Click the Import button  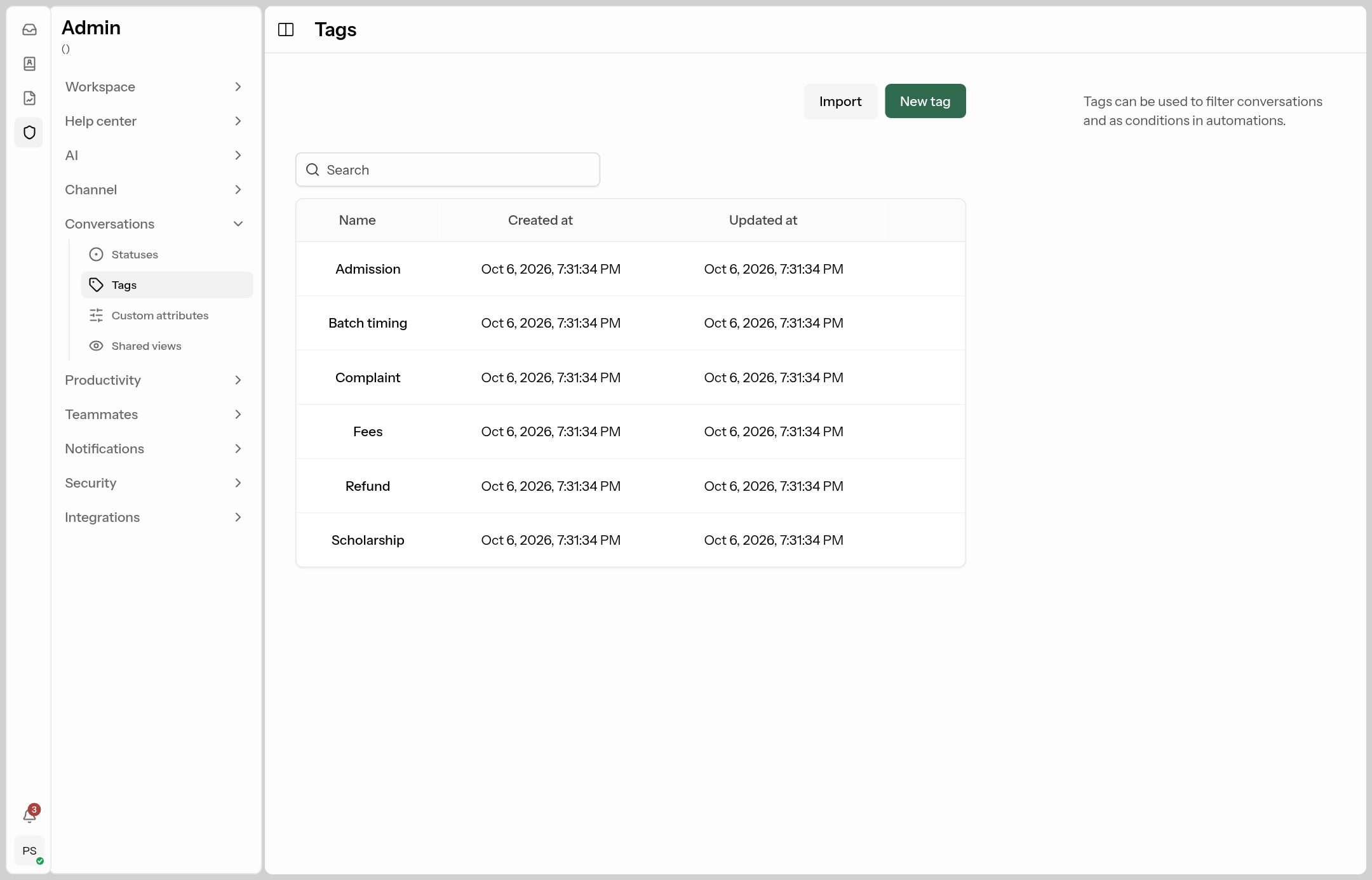[840, 102]
